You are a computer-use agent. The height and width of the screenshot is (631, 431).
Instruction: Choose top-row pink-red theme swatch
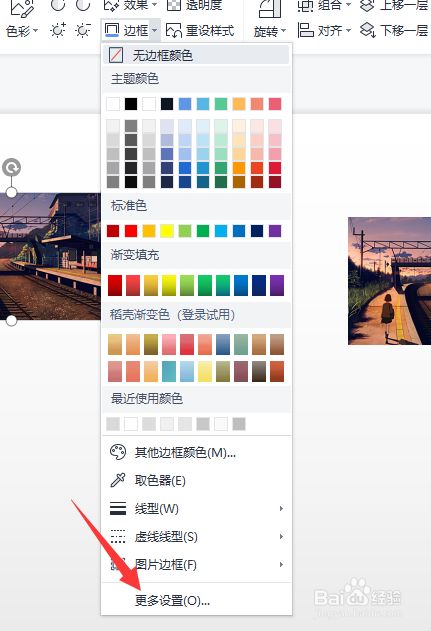click(x=275, y=104)
